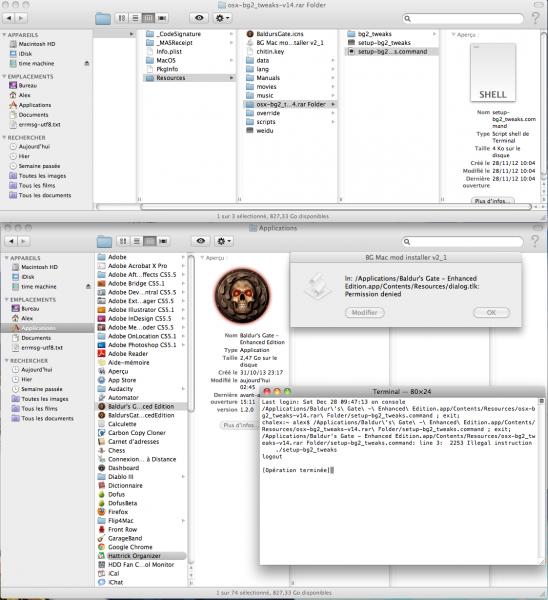Click Baldur's Gate skull icon preview
Viewport: 548px width, 600px height.
pos(242,296)
